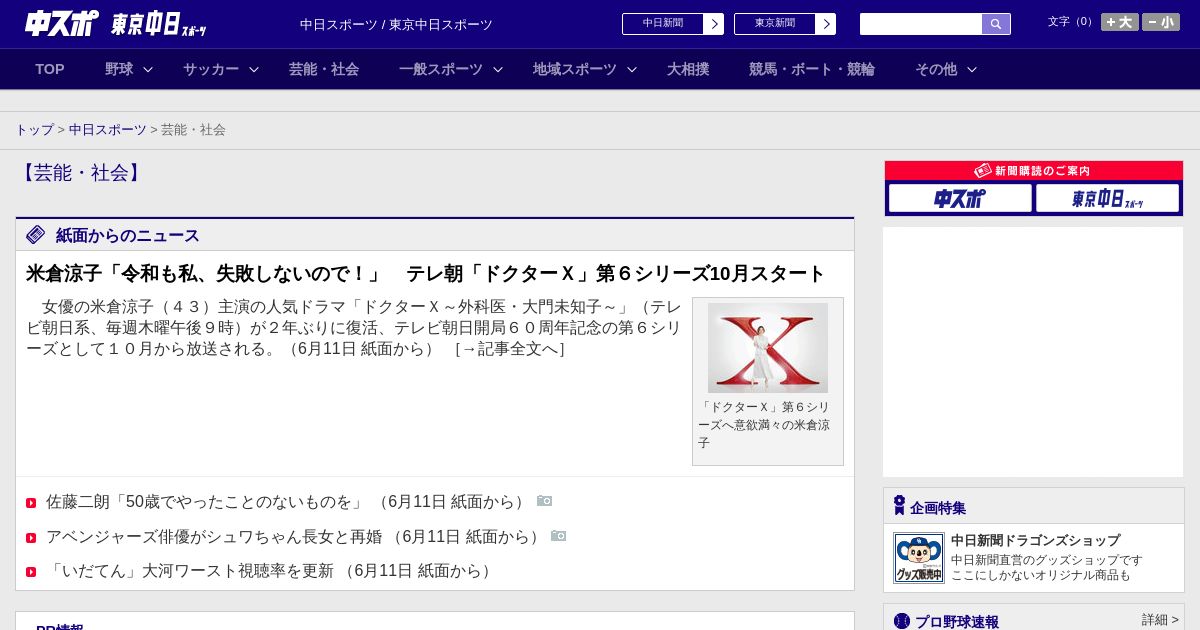The width and height of the screenshot is (1200, 630).
Task: Focus the header search input field
Action: [921, 24]
